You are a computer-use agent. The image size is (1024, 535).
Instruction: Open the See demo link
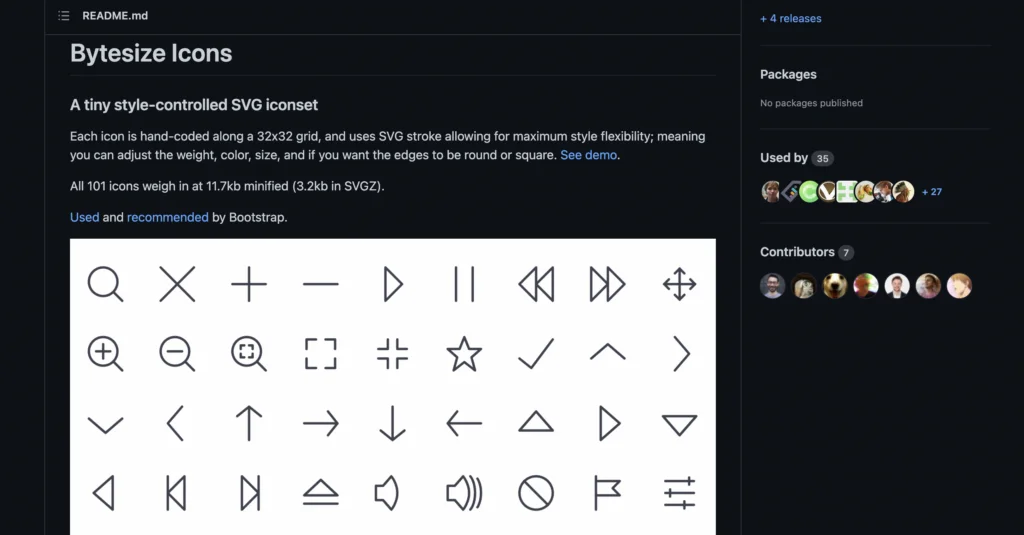tap(588, 155)
